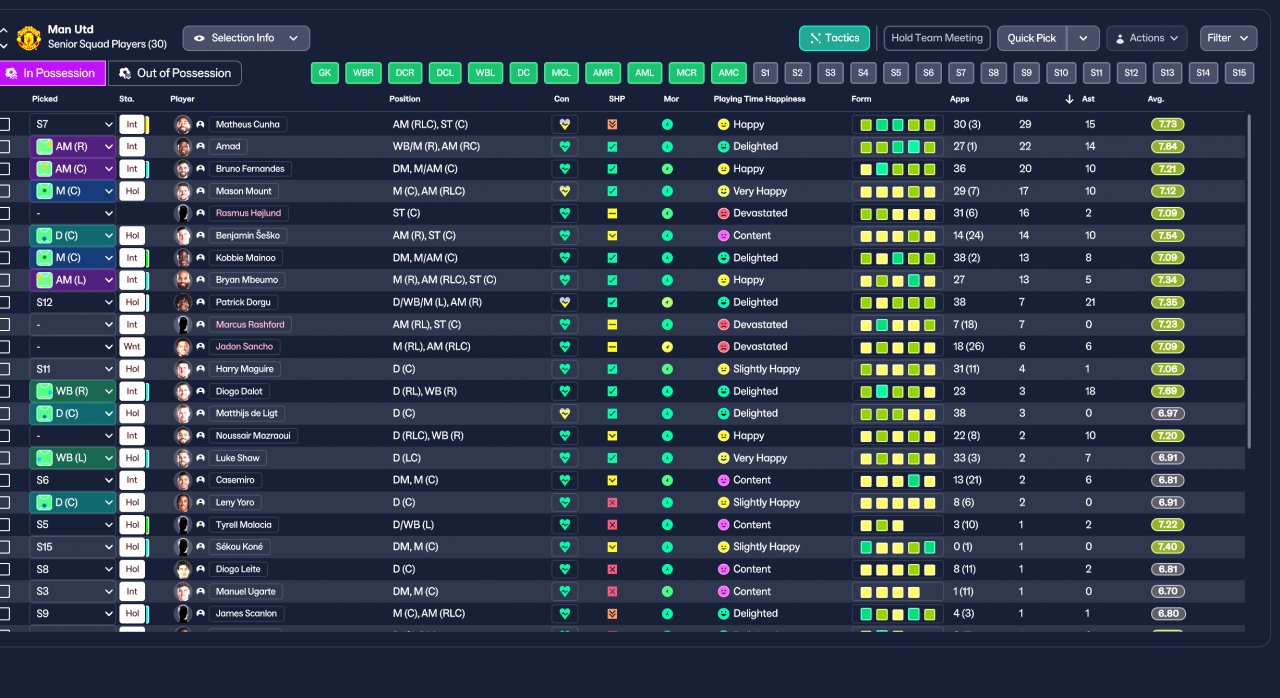Click Matheus Cunha's condition heart icon
1280x698 pixels.
pyautogui.click(x=564, y=124)
